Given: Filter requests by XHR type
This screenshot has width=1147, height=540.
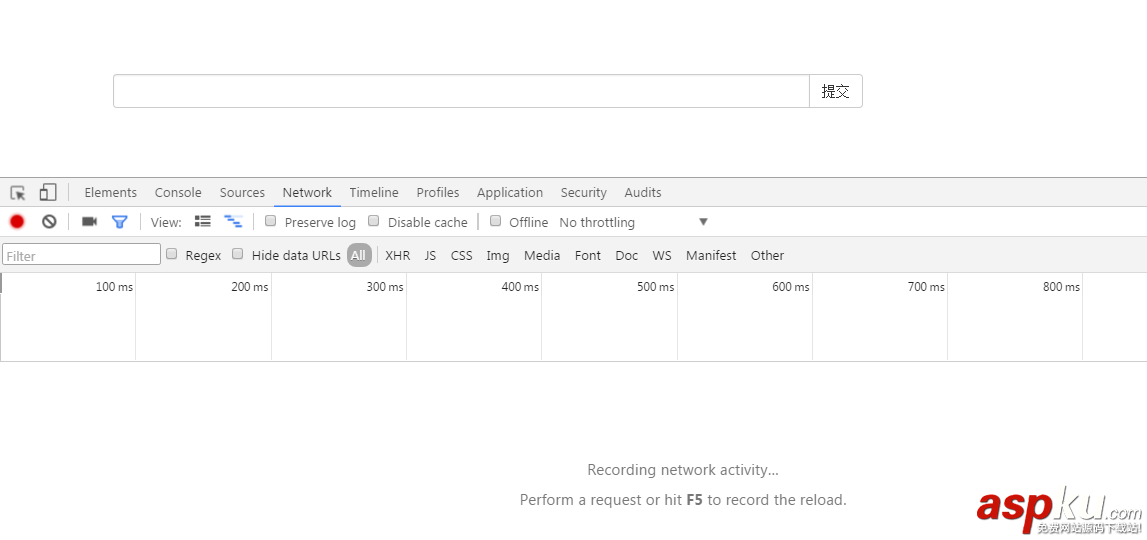Looking at the screenshot, I should coord(397,255).
